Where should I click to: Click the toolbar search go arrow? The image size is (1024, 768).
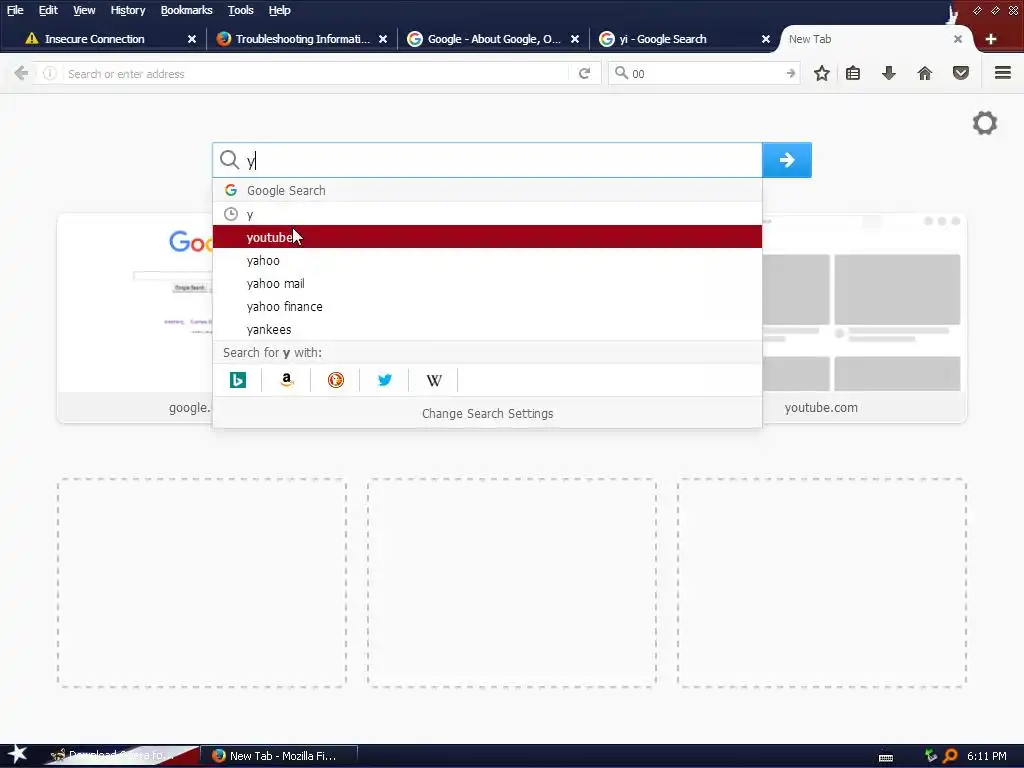[791, 73]
